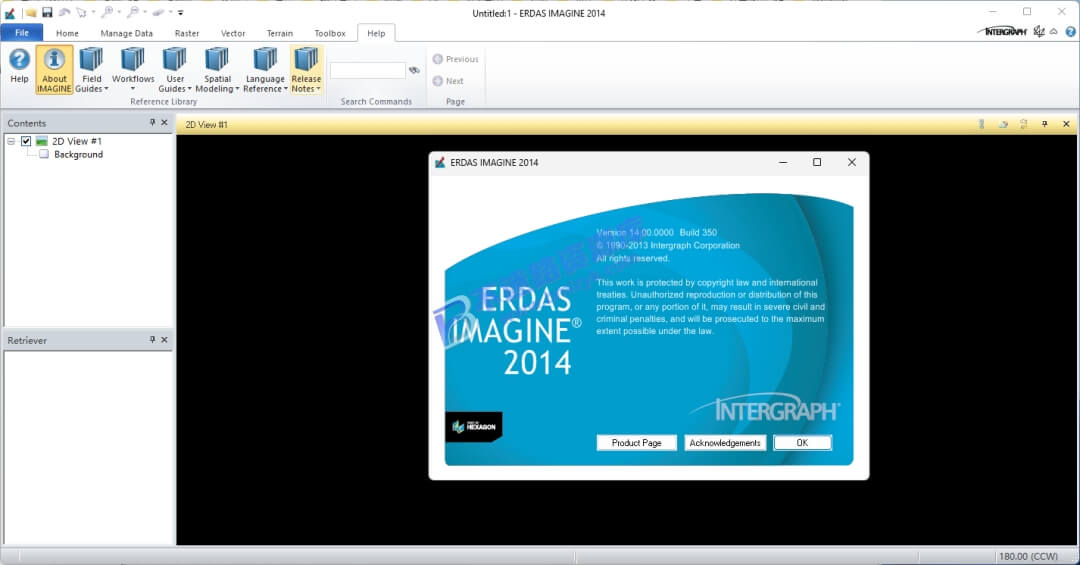Viewport: 1080px width, 565px height.
Task: Pin the Contents panel
Action: [x=152, y=122]
